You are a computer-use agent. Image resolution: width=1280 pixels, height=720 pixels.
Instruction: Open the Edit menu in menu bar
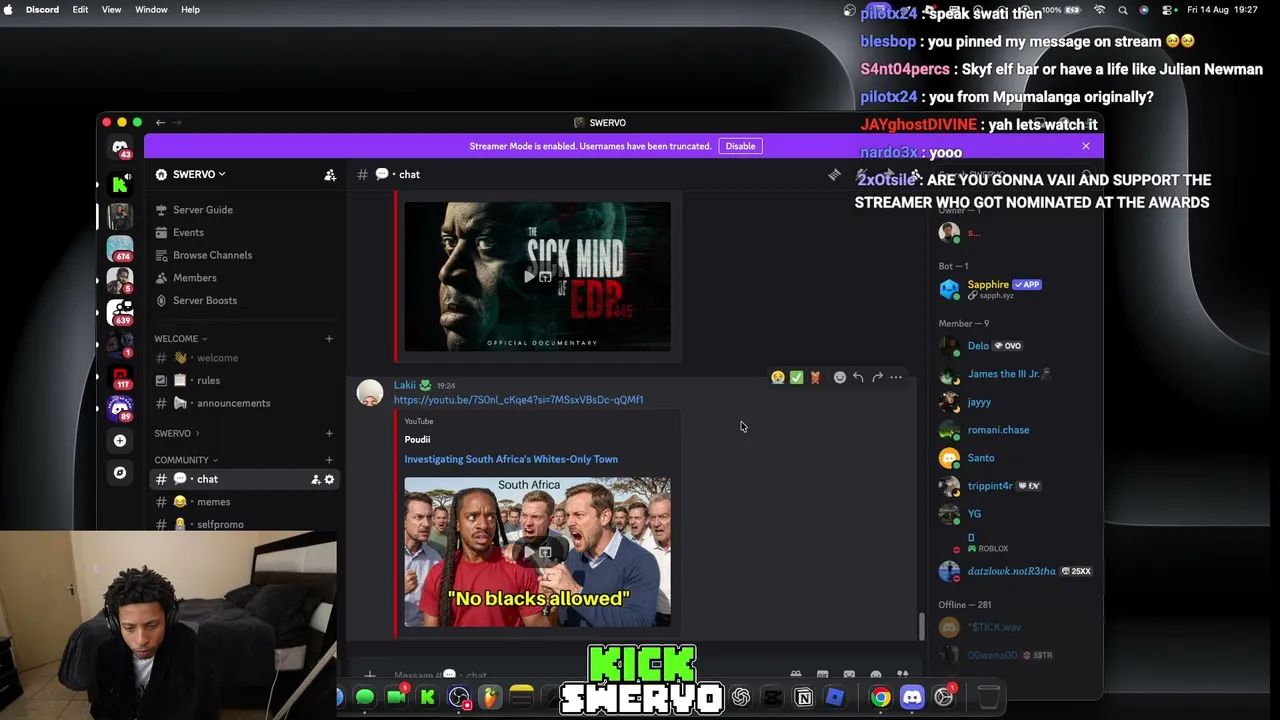(x=80, y=10)
